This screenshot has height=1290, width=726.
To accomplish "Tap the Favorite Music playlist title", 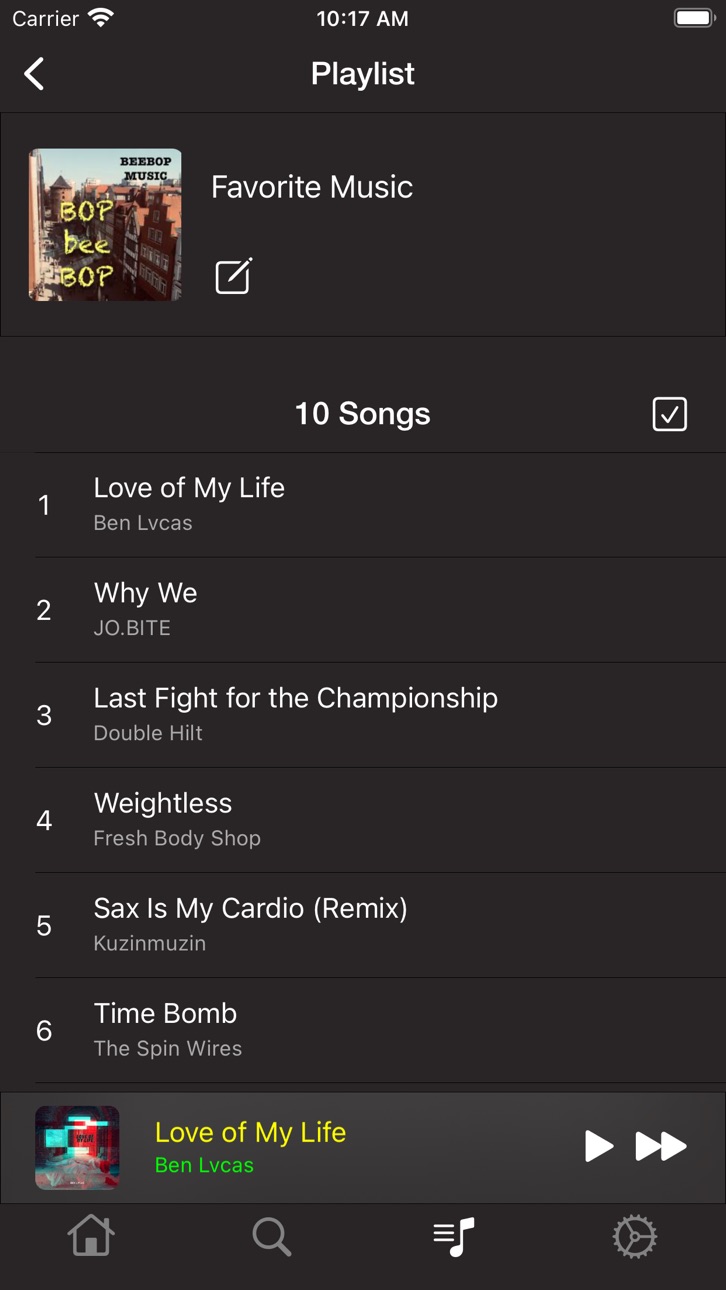I will click(312, 187).
